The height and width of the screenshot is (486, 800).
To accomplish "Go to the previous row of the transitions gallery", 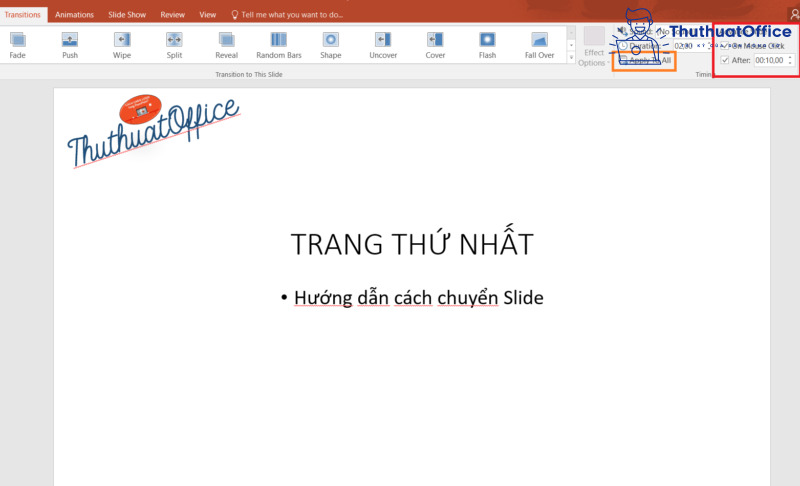I will 571,33.
